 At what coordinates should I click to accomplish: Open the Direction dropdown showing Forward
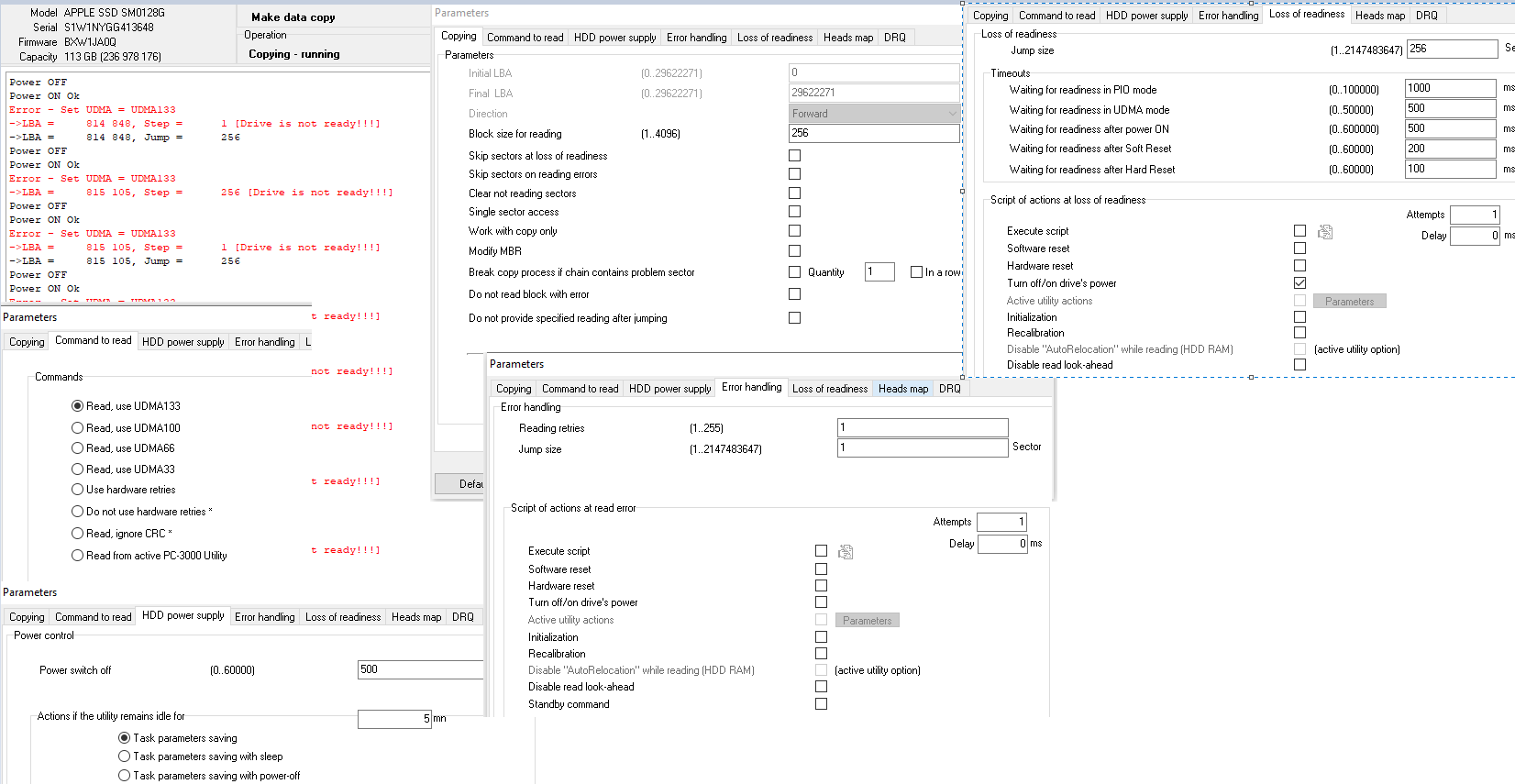click(874, 114)
